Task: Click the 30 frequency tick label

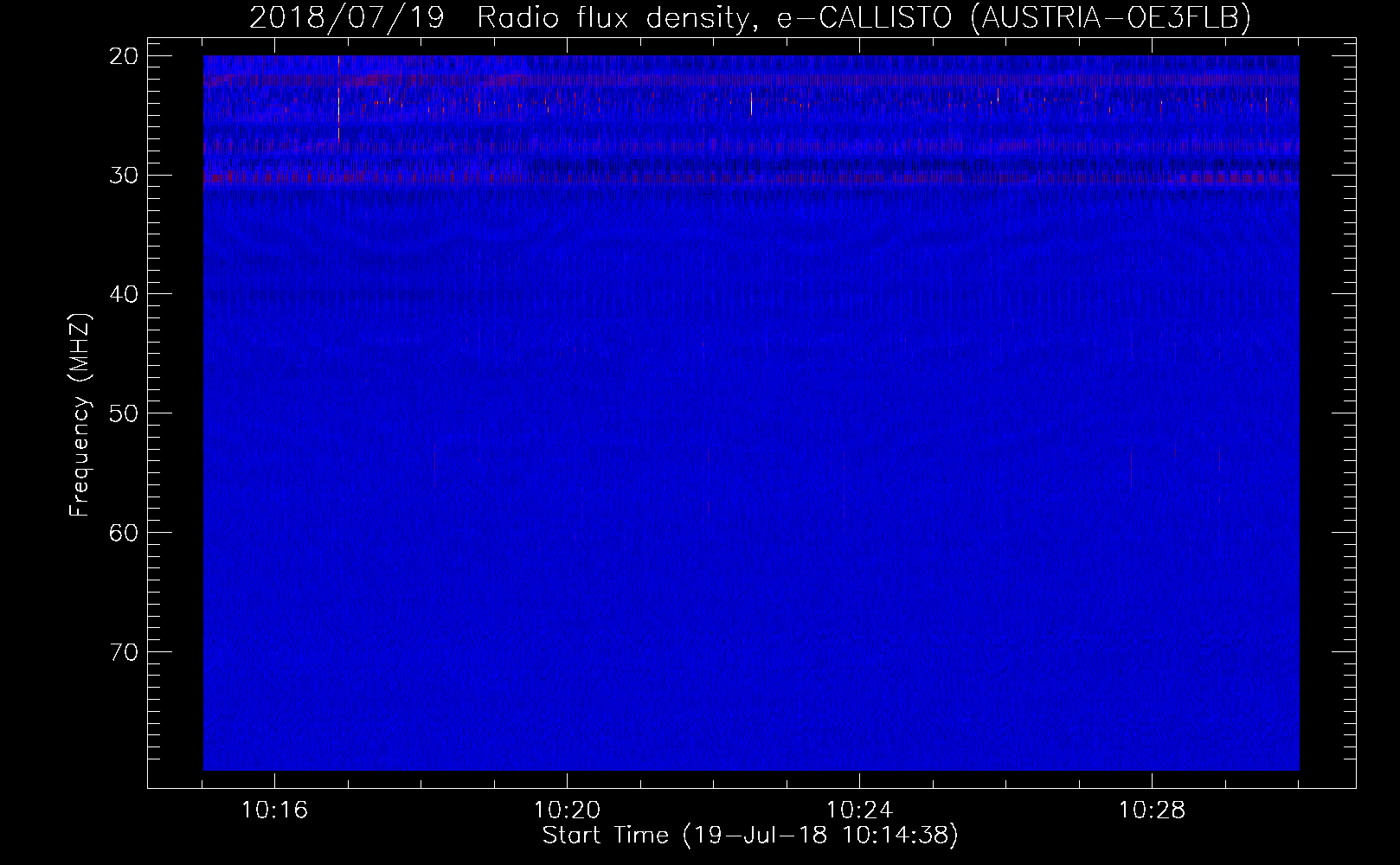Action: click(x=124, y=175)
